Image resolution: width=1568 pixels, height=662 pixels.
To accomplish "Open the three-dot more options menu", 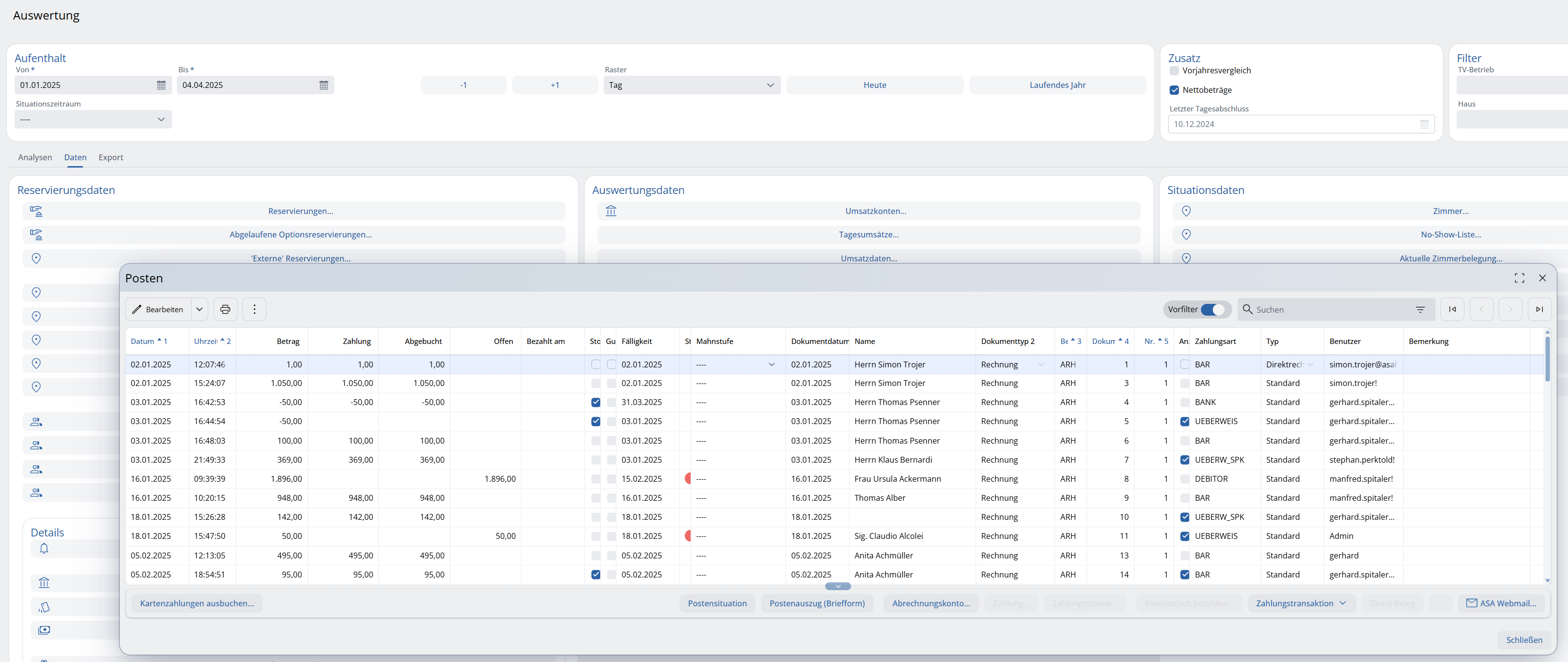I will [x=255, y=309].
